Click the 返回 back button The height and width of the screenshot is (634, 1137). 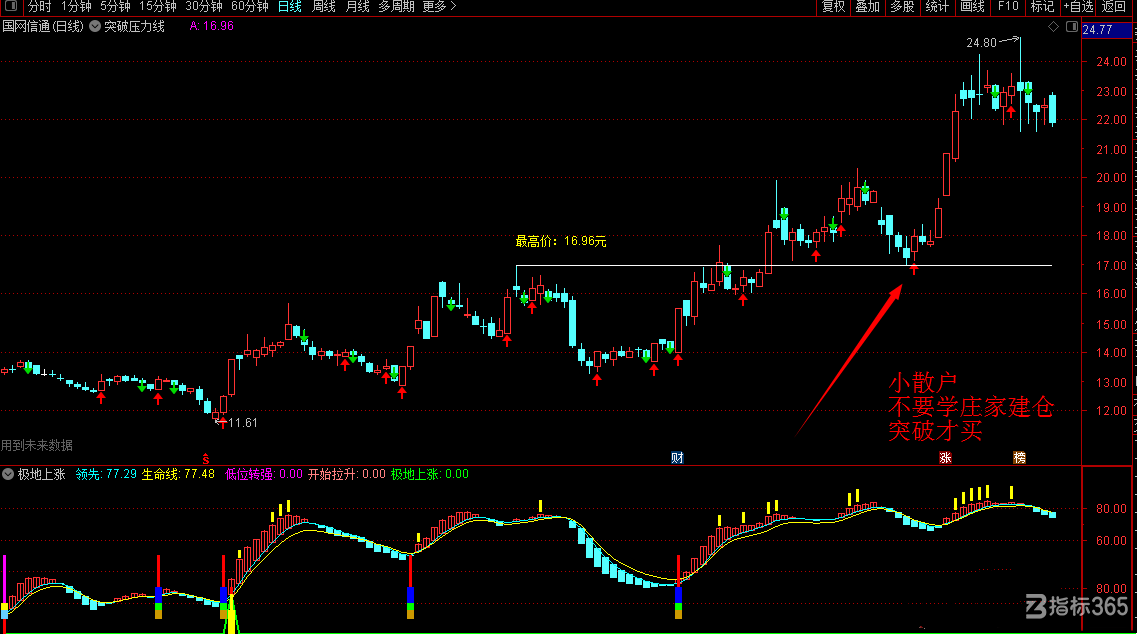[1114, 7]
